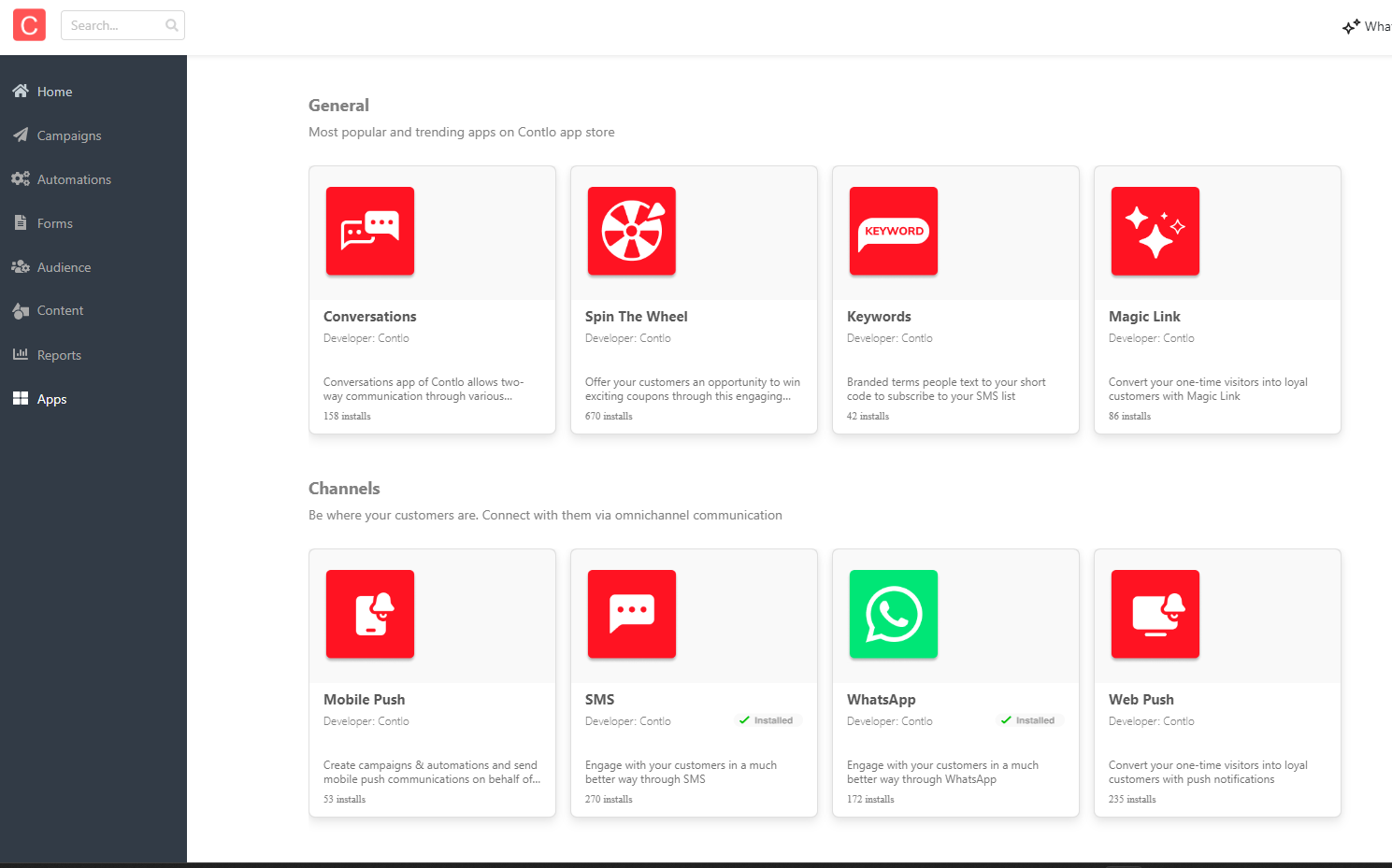This screenshot has height=868, width=1392.
Task: Open the Magic Link sparkle icon
Action: (1155, 231)
